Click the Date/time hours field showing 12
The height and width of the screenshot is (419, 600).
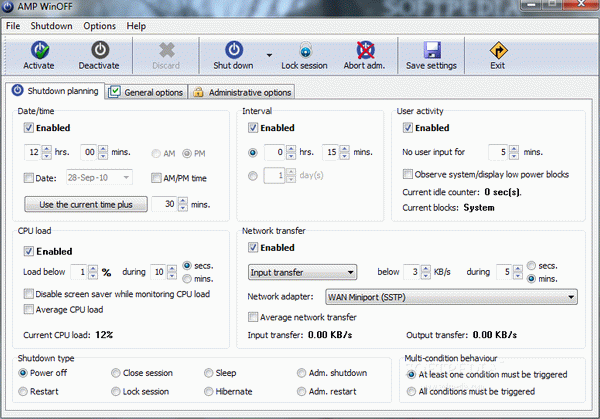click(x=33, y=152)
